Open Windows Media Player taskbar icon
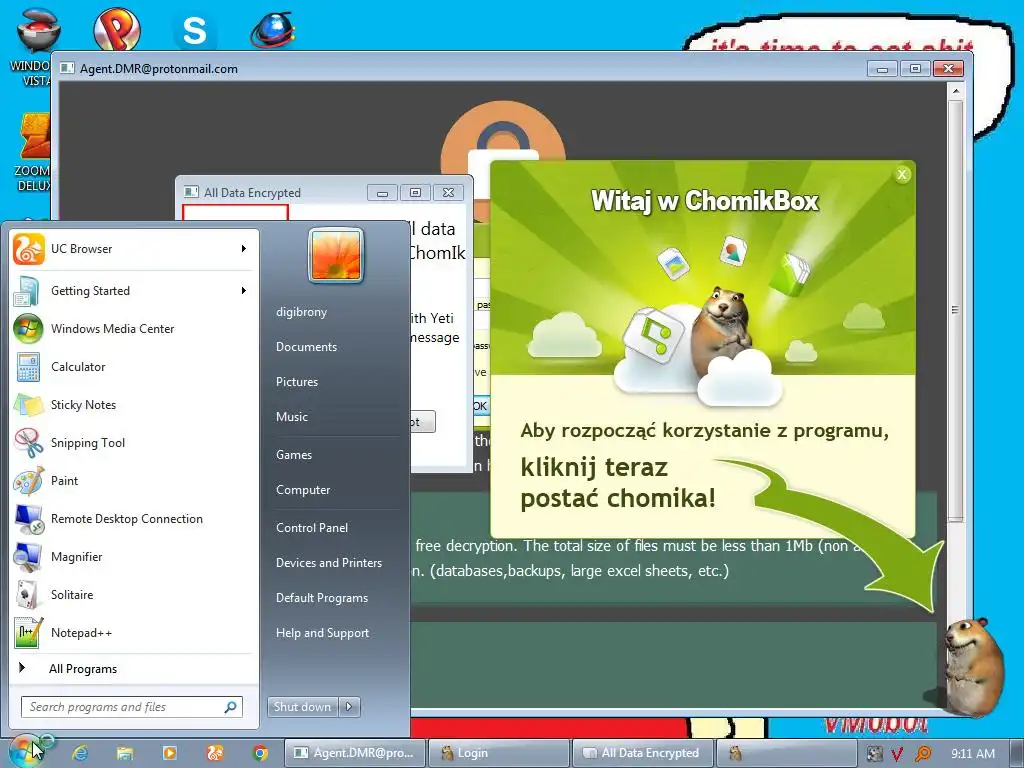The height and width of the screenshot is (768, 1024). pos(169,753)
